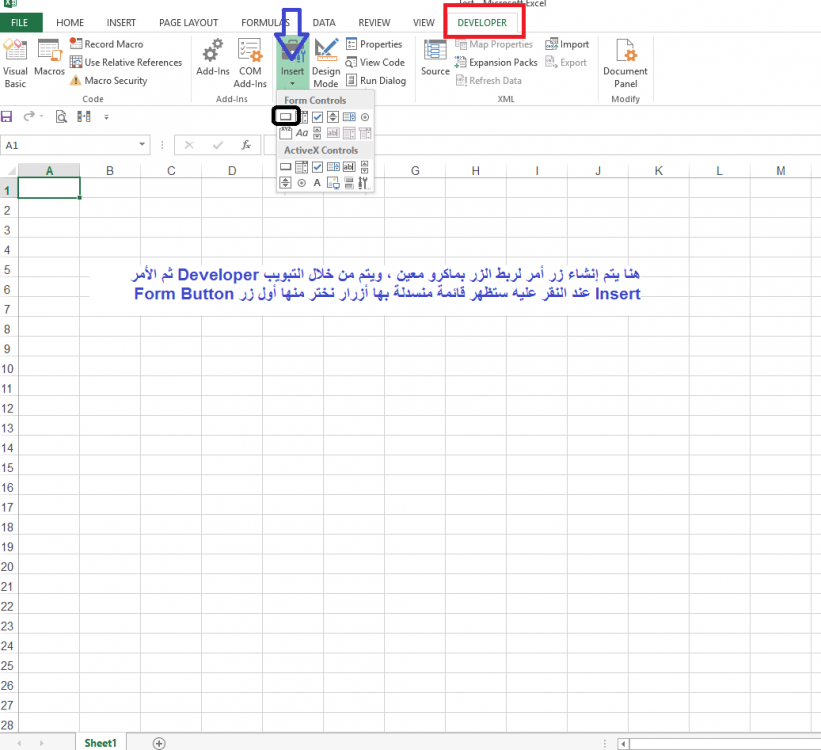This screenshot has height=750, width=821.
Task: Insert a Button from Form Controls
Action: pyautogui.click(x=285, y=116)
